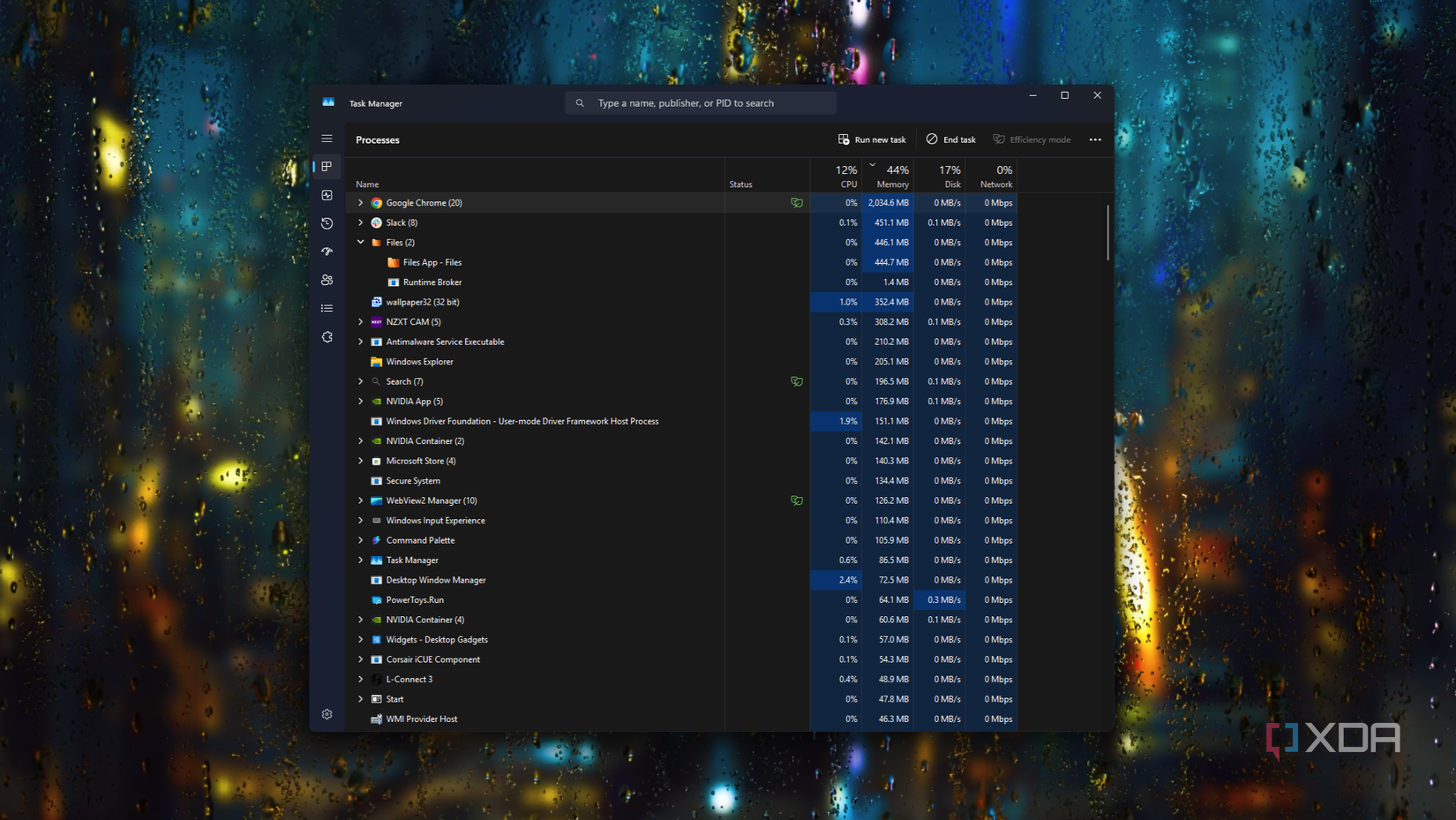1456x820 pixels.
Task: Select the Runtime Broker row
Action: point(681,282)
